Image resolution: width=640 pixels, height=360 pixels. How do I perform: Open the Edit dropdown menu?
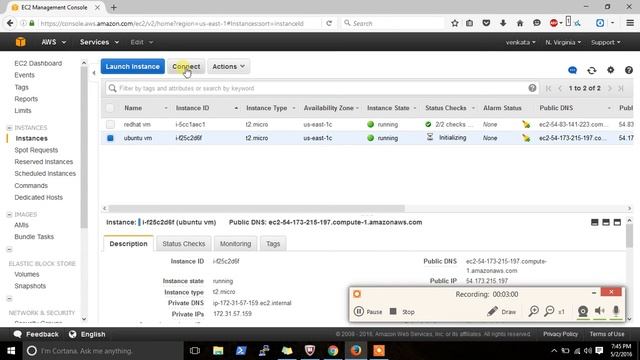[142, 42]
